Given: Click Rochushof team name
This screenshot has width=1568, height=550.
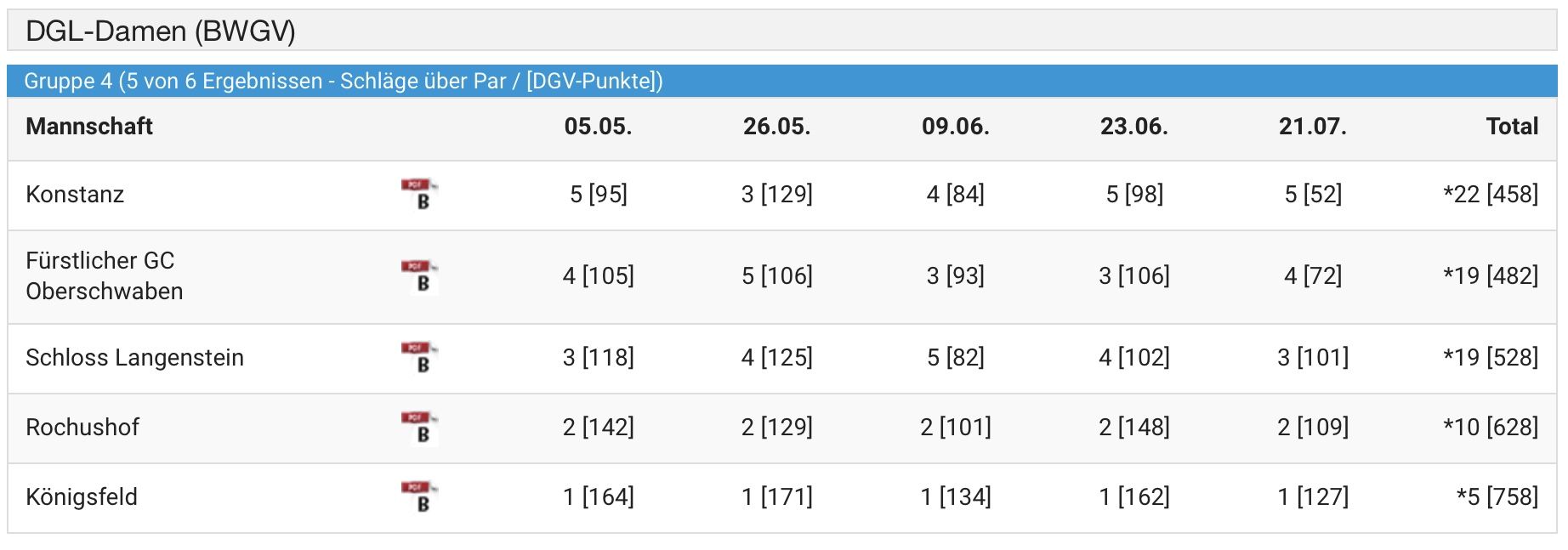Looking at the screenshot, I should 82,428.
